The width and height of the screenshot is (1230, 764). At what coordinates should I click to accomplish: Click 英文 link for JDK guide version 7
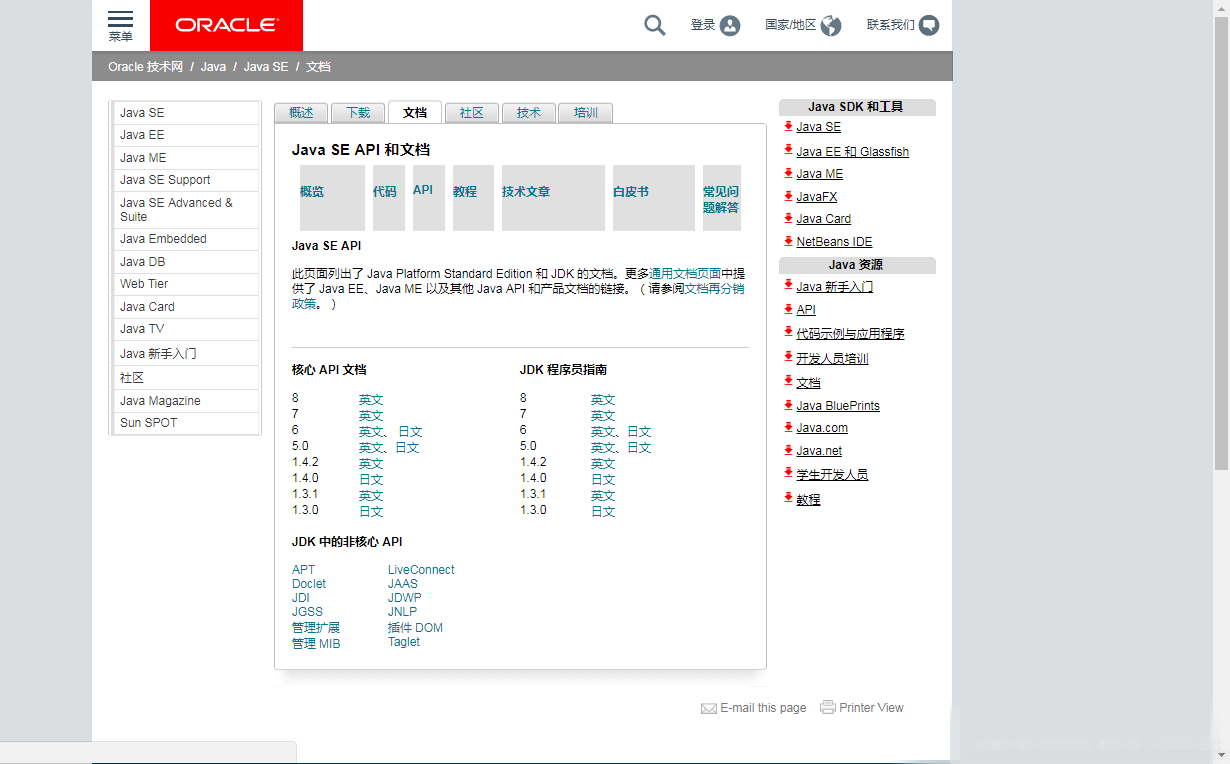coord(603,416)
